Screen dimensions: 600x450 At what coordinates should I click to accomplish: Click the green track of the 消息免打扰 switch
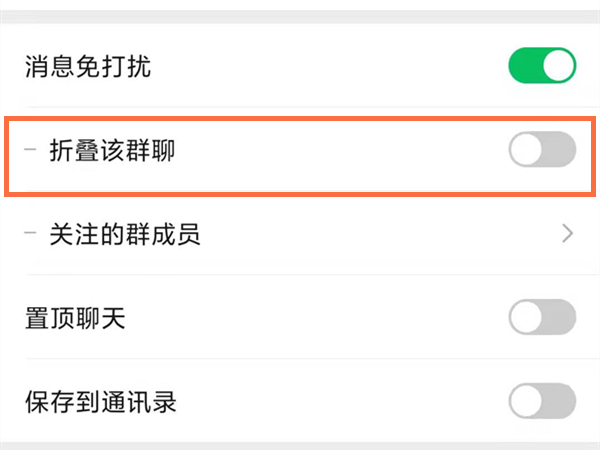tap(524, 67)
